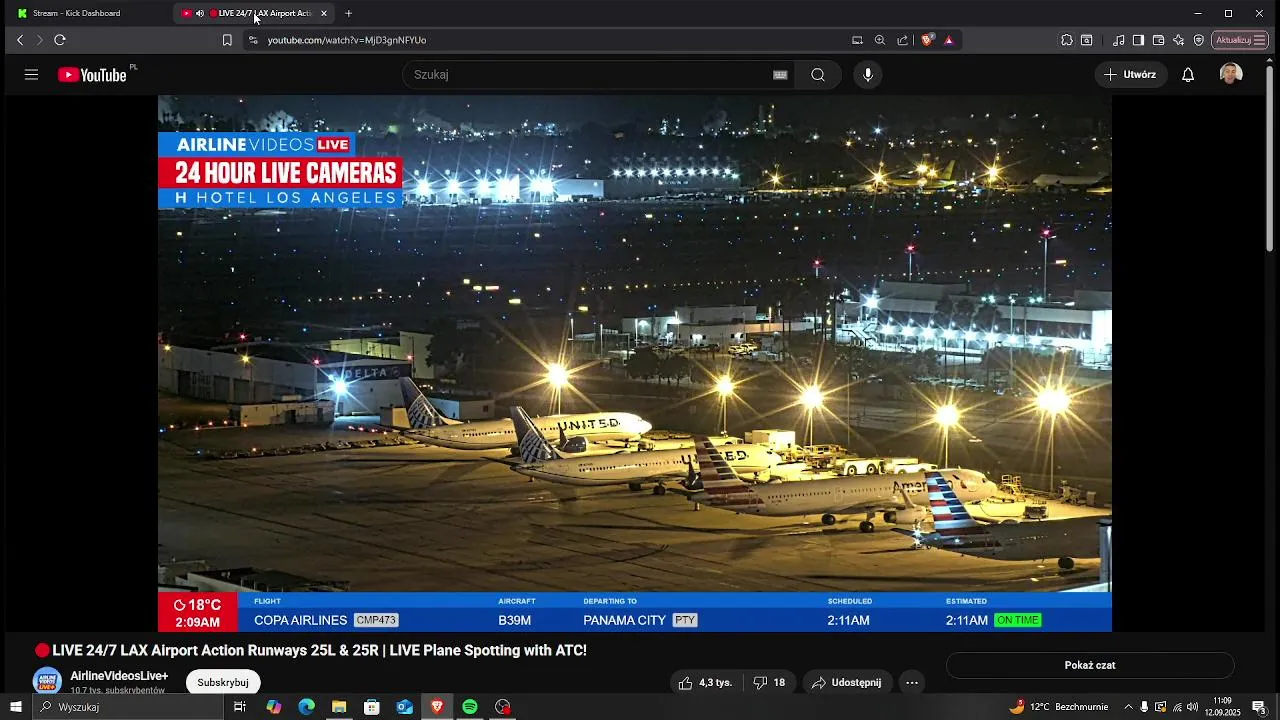The image size is (1280, 720).
Task: Open the Brave Wallet icon
Action: pyautogui.click(x=1159, y=40)
